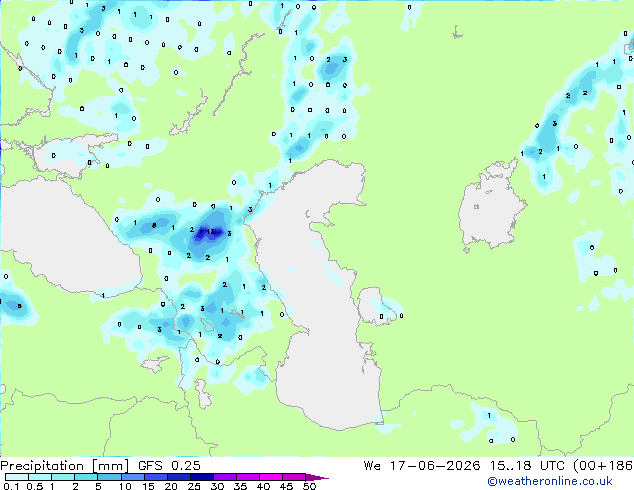This screenshot has width=634, height=490.
Task: Click the legend label "45"
Action: tap(286, 486)
